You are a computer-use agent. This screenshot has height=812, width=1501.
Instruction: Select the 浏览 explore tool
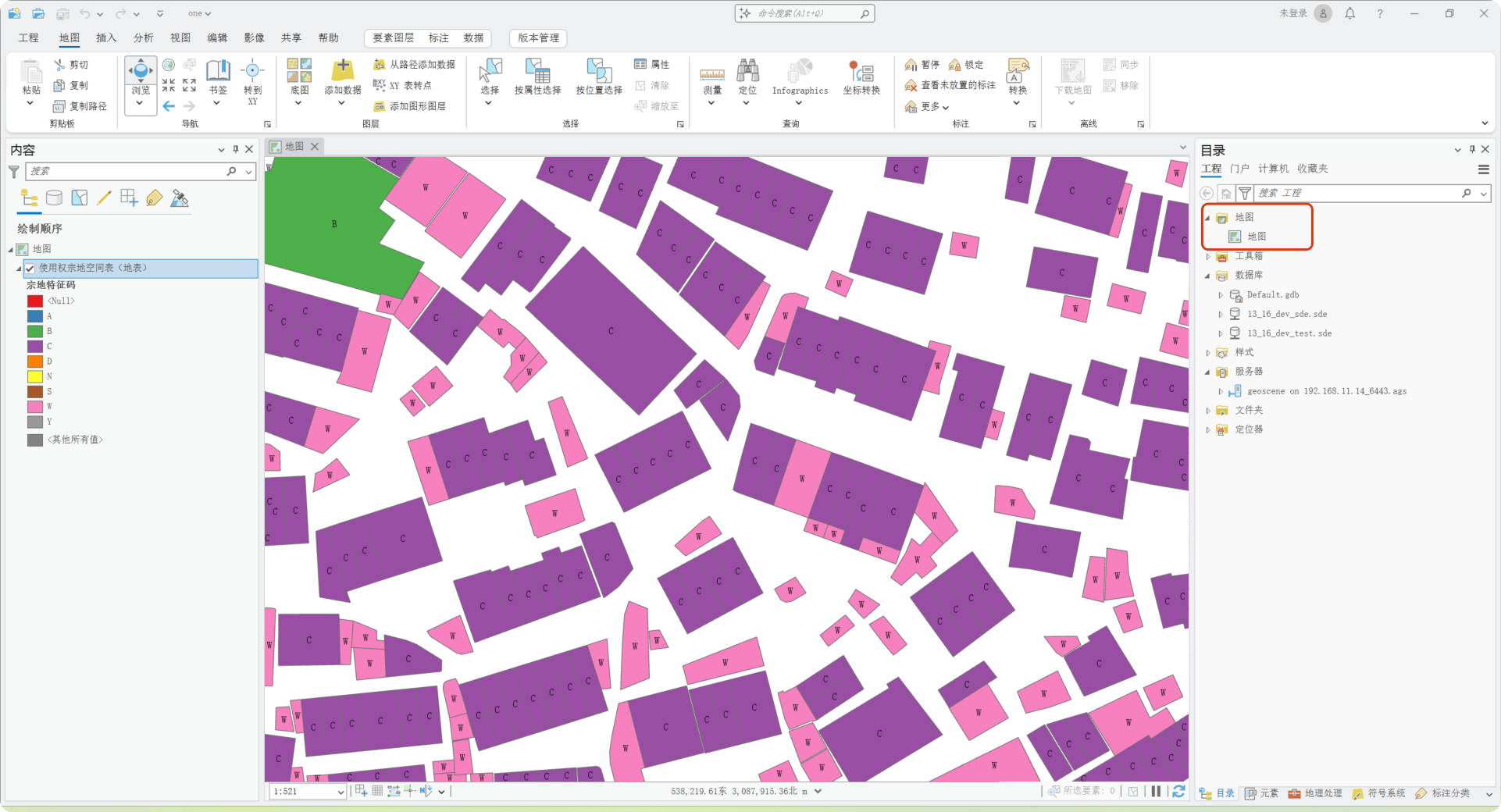point(141,77)
